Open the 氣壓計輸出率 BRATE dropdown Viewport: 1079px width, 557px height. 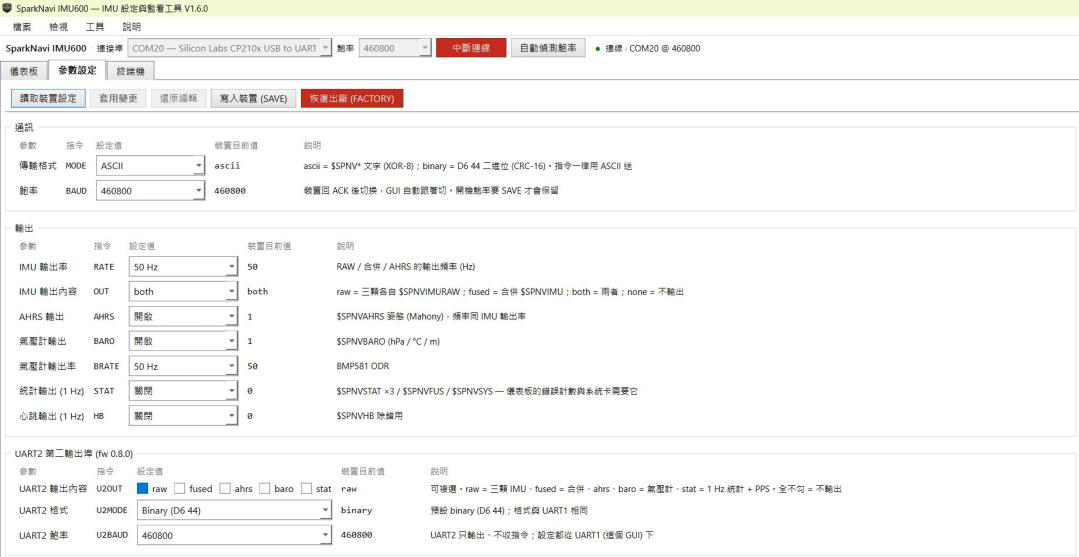coord(183,366)
